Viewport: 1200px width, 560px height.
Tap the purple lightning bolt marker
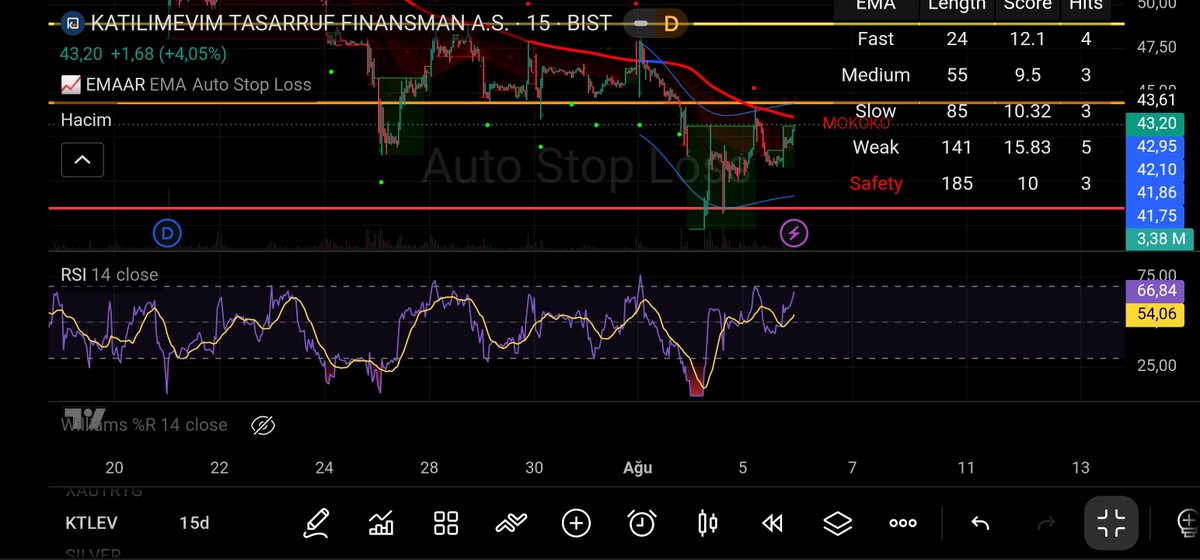[x=794, y=234]
